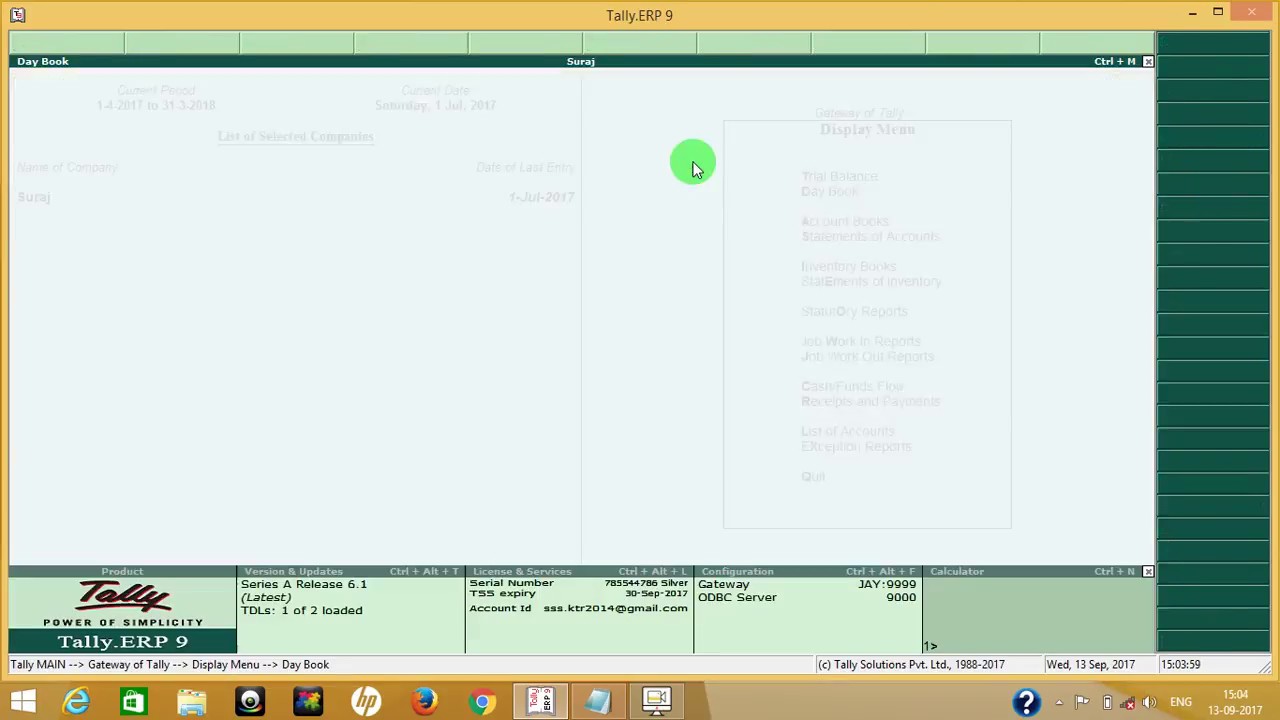Open License & Services panel header
The height and width of the screenshot is (720, 1280).
point(579,572)
